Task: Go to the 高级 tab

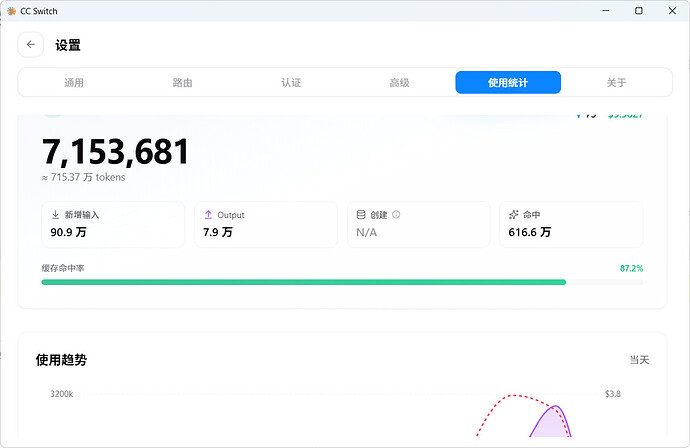Action: (400, 82)
